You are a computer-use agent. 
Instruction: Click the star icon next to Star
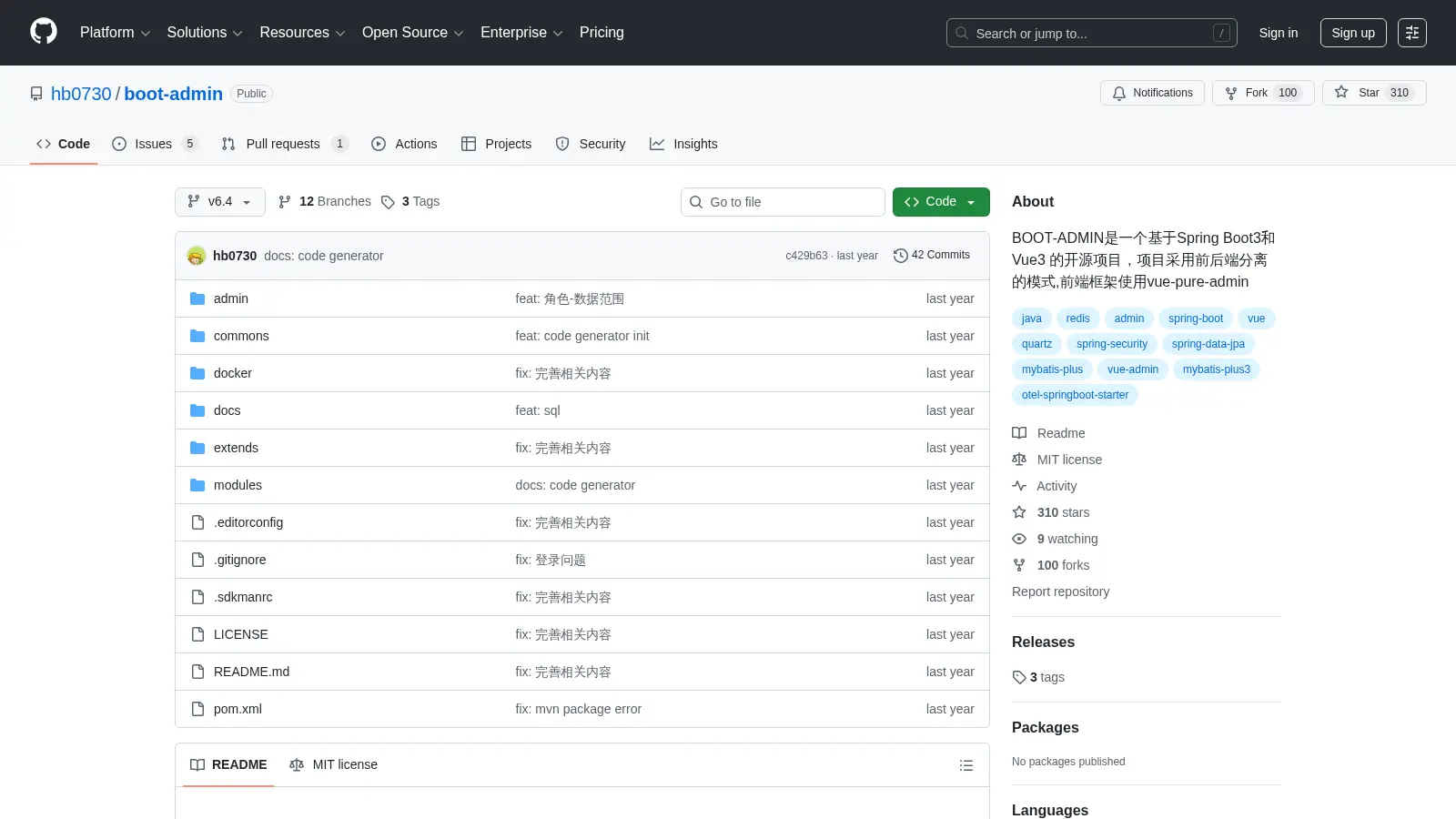point(1341,92)
